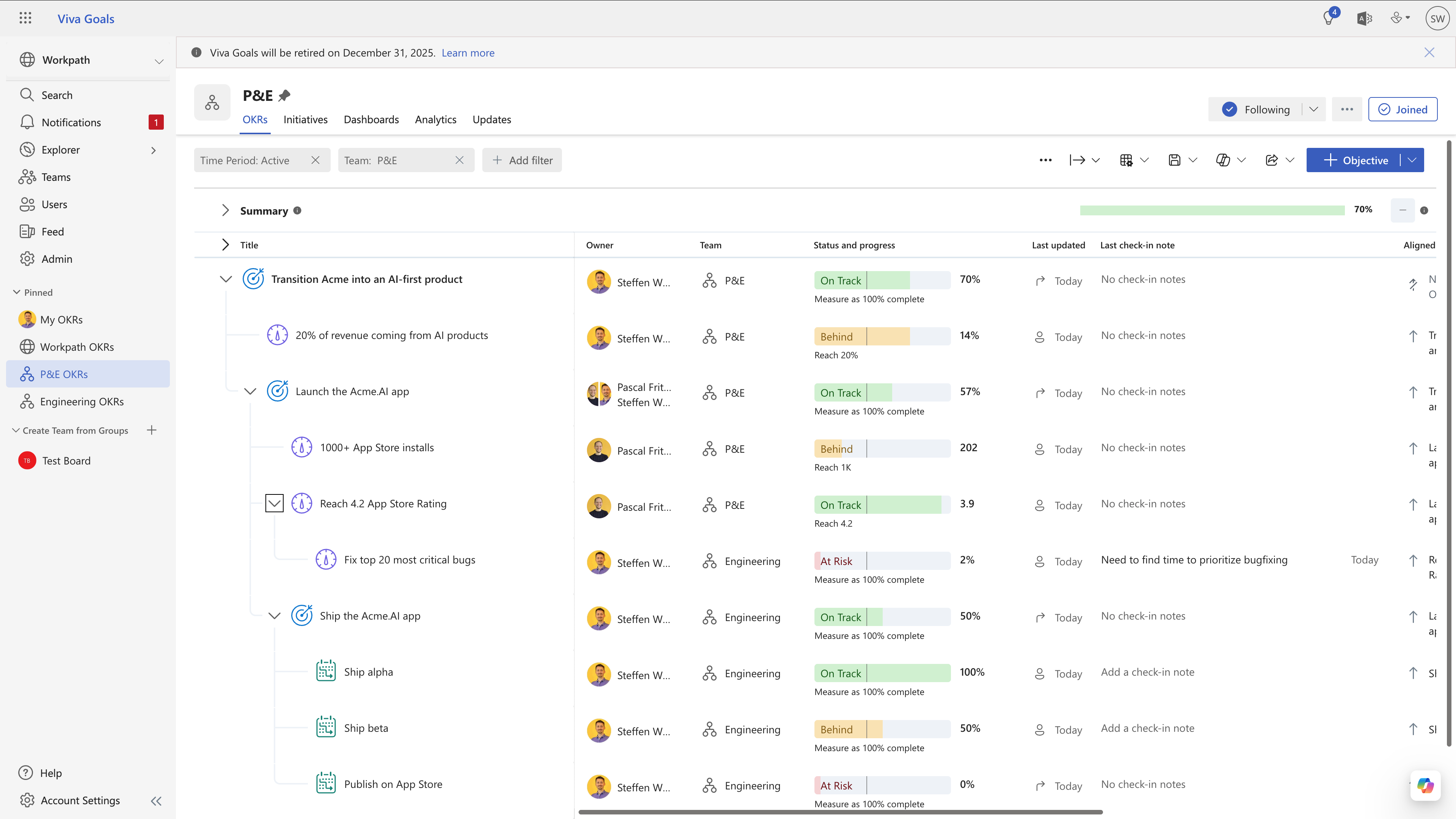The height and width of the screenshot is (819, 1456).
Task: Expand the Summary section
Action: click(x=226, y=210)
